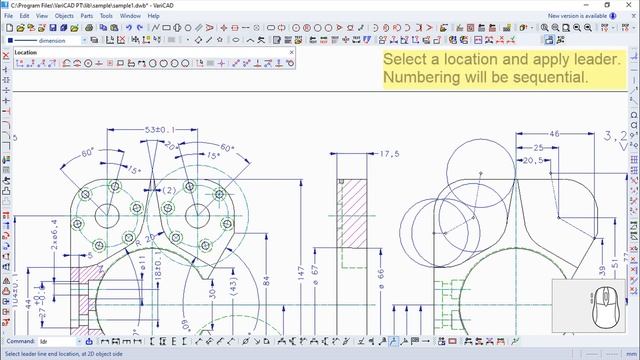Click the red rectangle icon in bottom toolbar
The height and width of the screenshot is (360, 640).
pos(453,342)
